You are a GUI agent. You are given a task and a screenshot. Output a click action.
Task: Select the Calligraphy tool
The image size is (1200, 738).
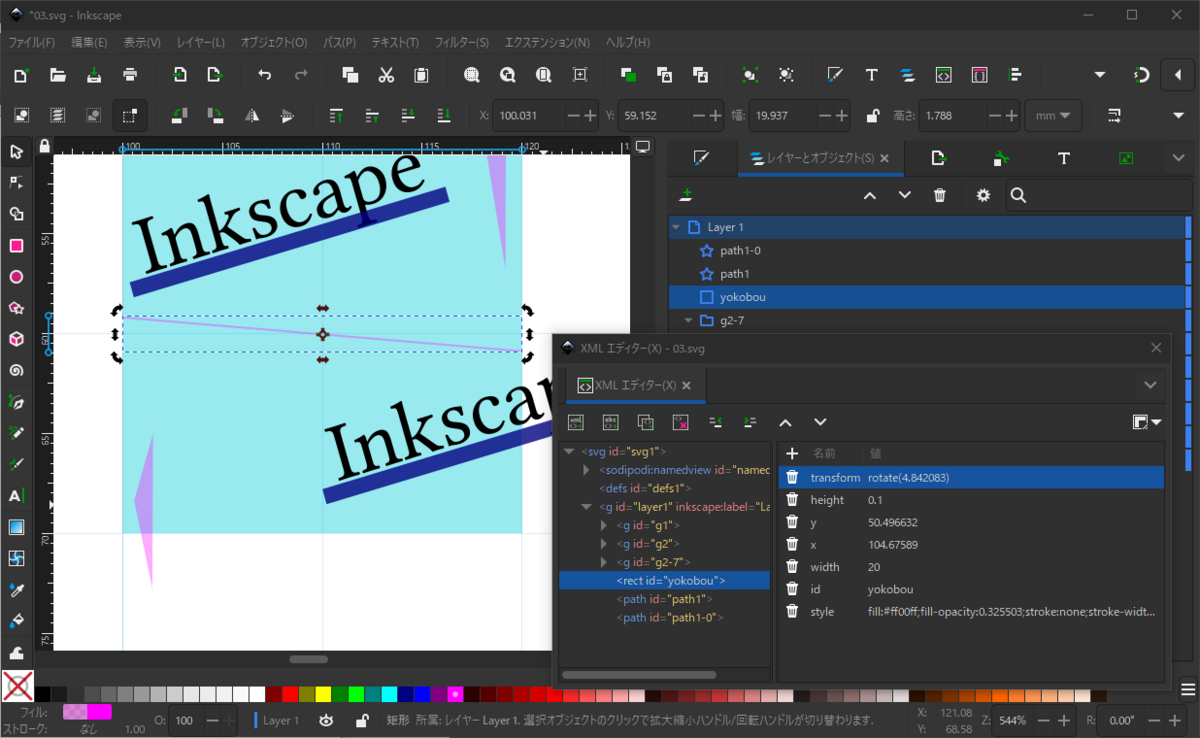click(16, 464)
